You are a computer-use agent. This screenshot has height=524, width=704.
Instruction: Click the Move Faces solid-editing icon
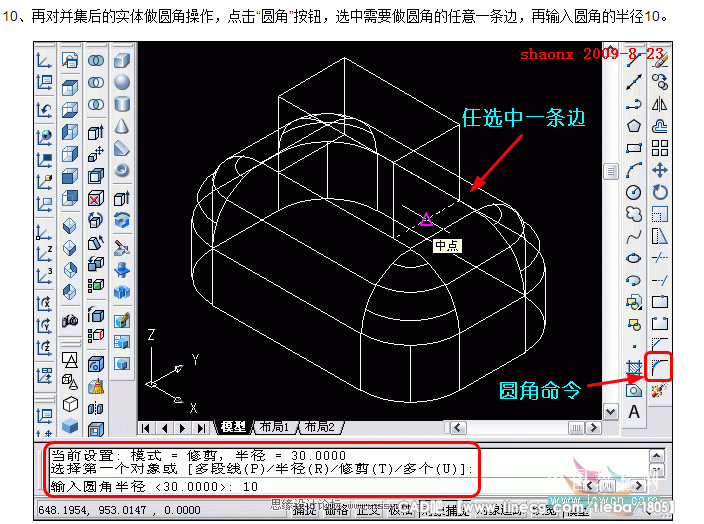(x=96, y=154)
